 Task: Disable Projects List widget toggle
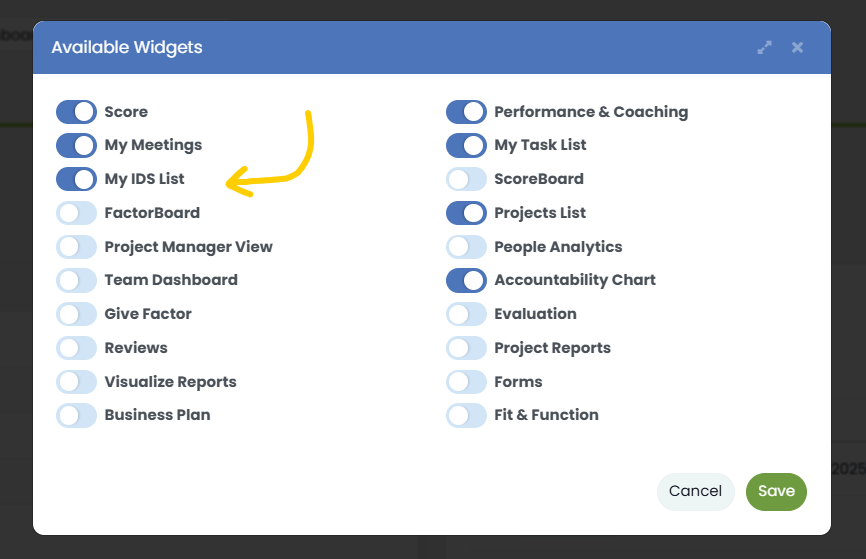466,213
